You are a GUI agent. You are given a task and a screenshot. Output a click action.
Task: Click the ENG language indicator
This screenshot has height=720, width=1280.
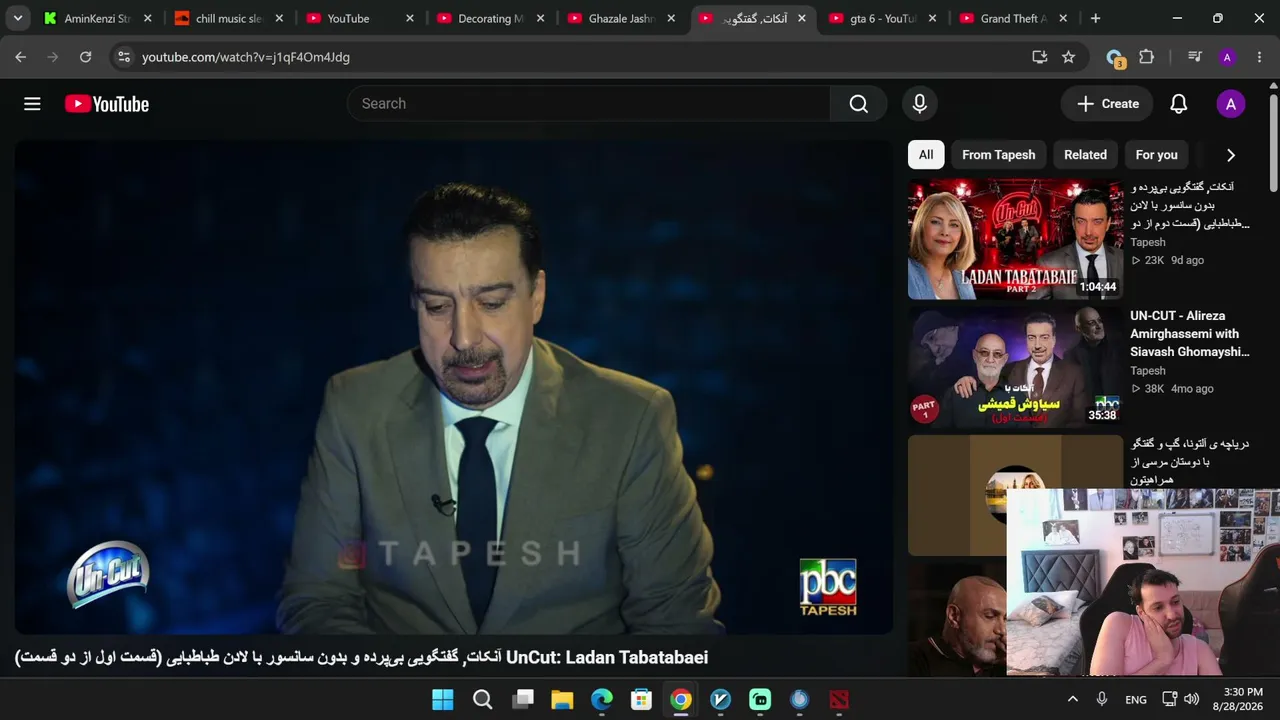1136,700
